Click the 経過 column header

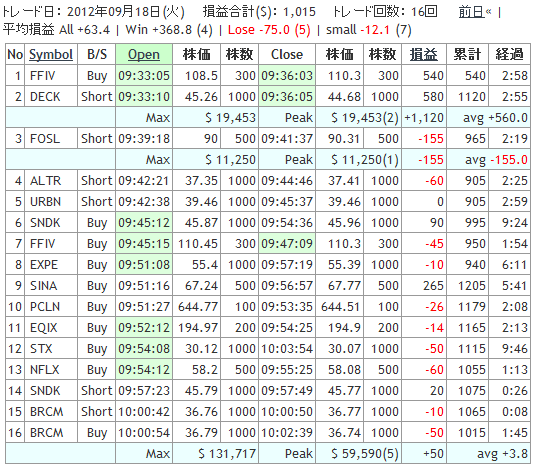pos(509,55)
